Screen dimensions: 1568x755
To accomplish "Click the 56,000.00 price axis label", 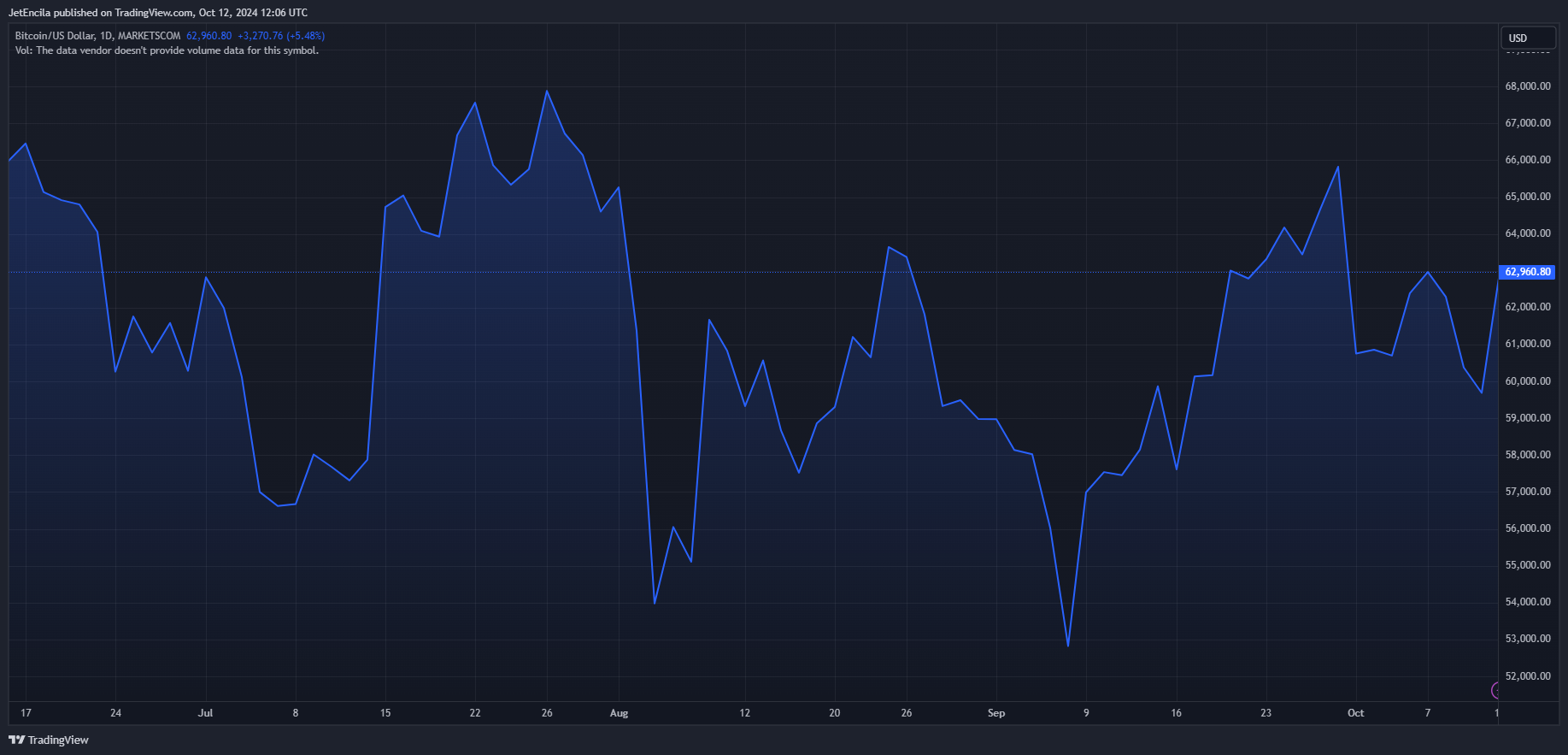I will [1527, 528].
